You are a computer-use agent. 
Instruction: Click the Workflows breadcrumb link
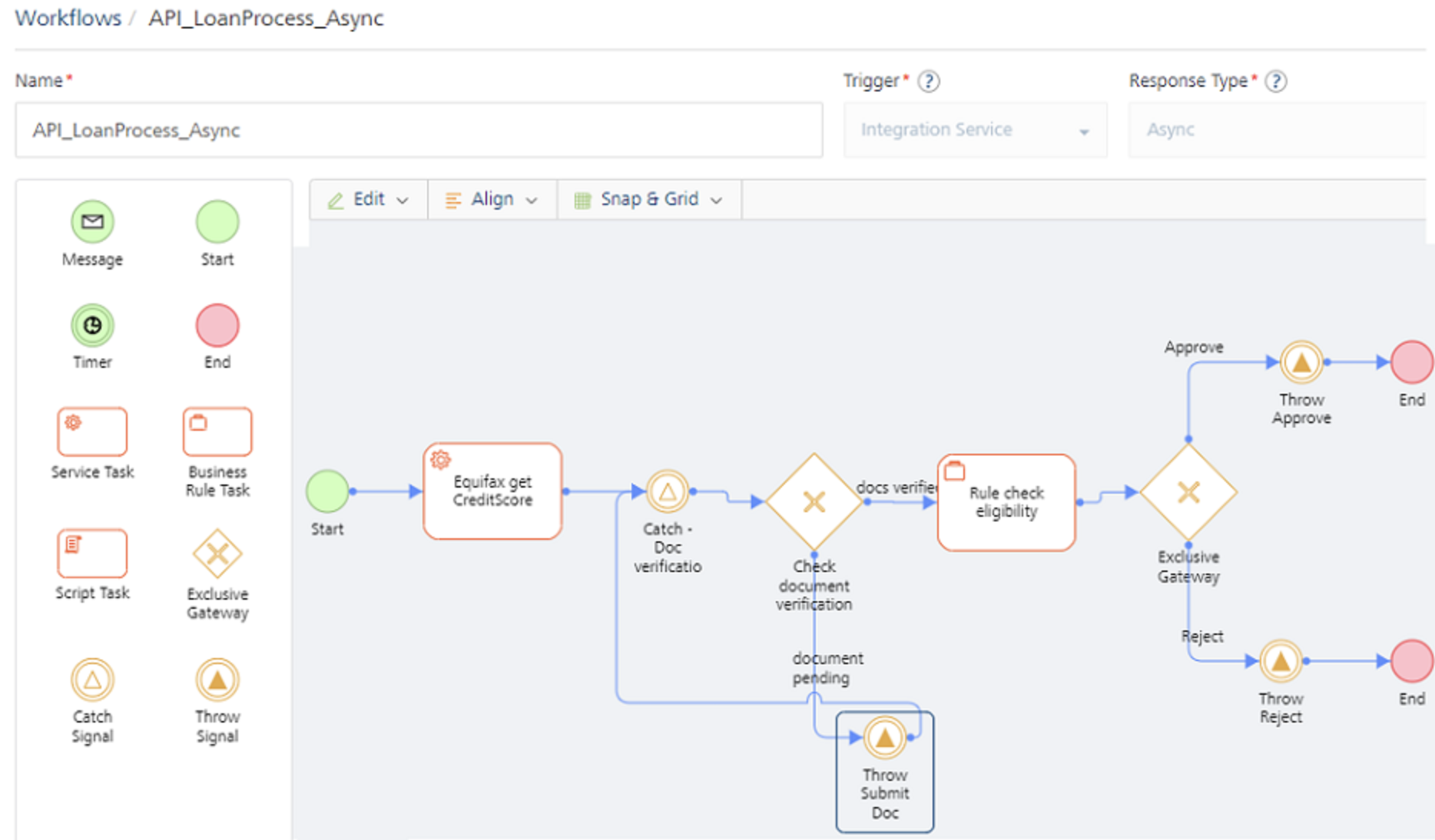point(68,18)
